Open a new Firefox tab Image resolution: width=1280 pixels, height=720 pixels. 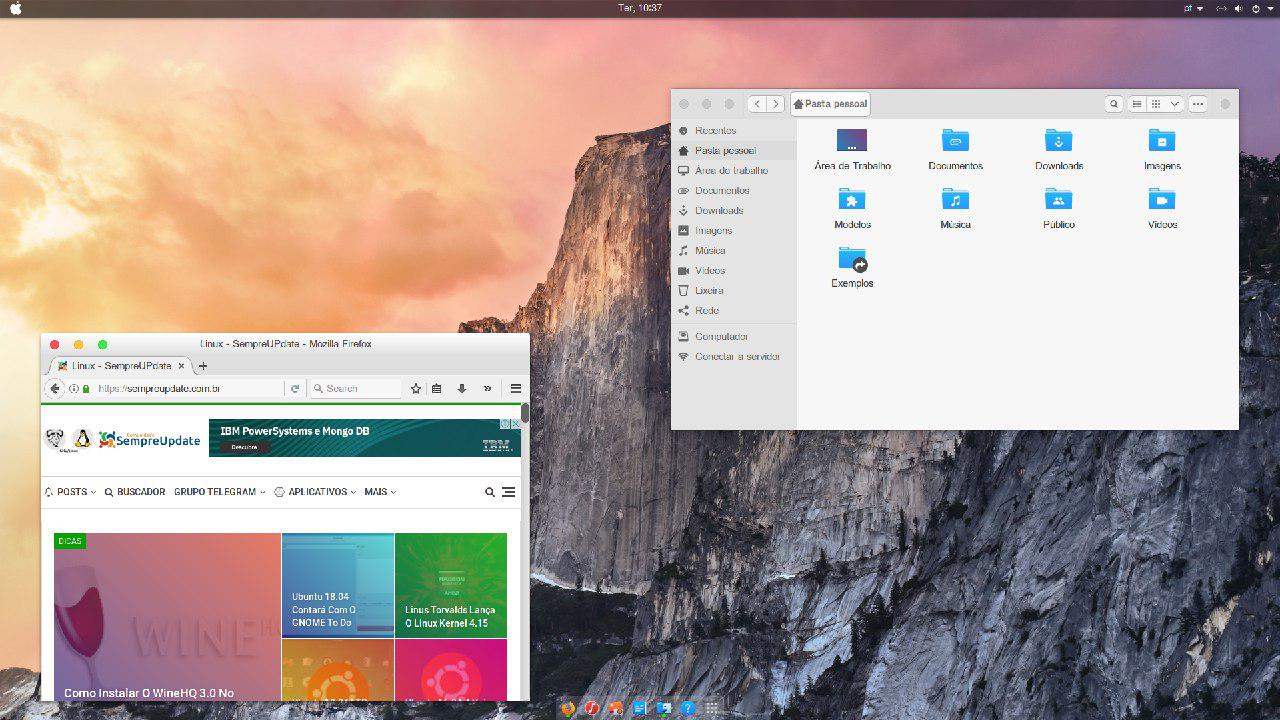coord(203,366)
